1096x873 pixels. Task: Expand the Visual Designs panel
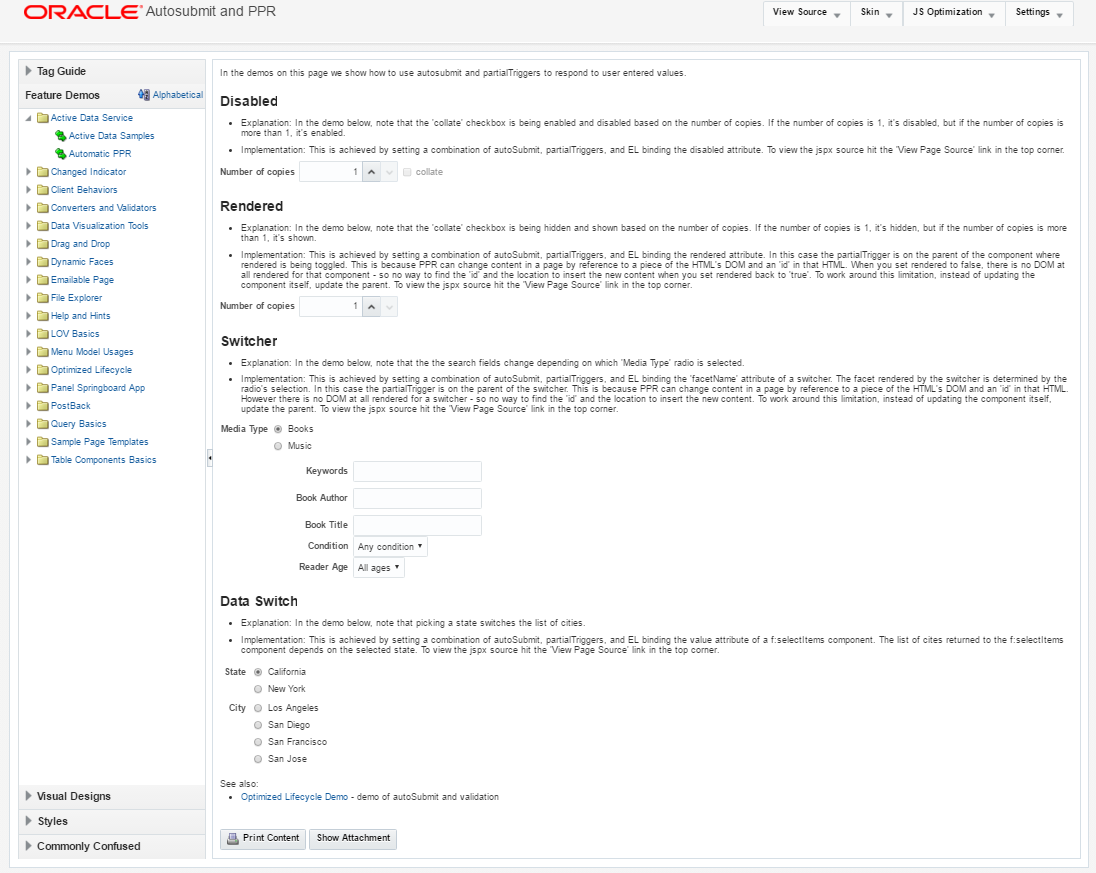point(29,796)
